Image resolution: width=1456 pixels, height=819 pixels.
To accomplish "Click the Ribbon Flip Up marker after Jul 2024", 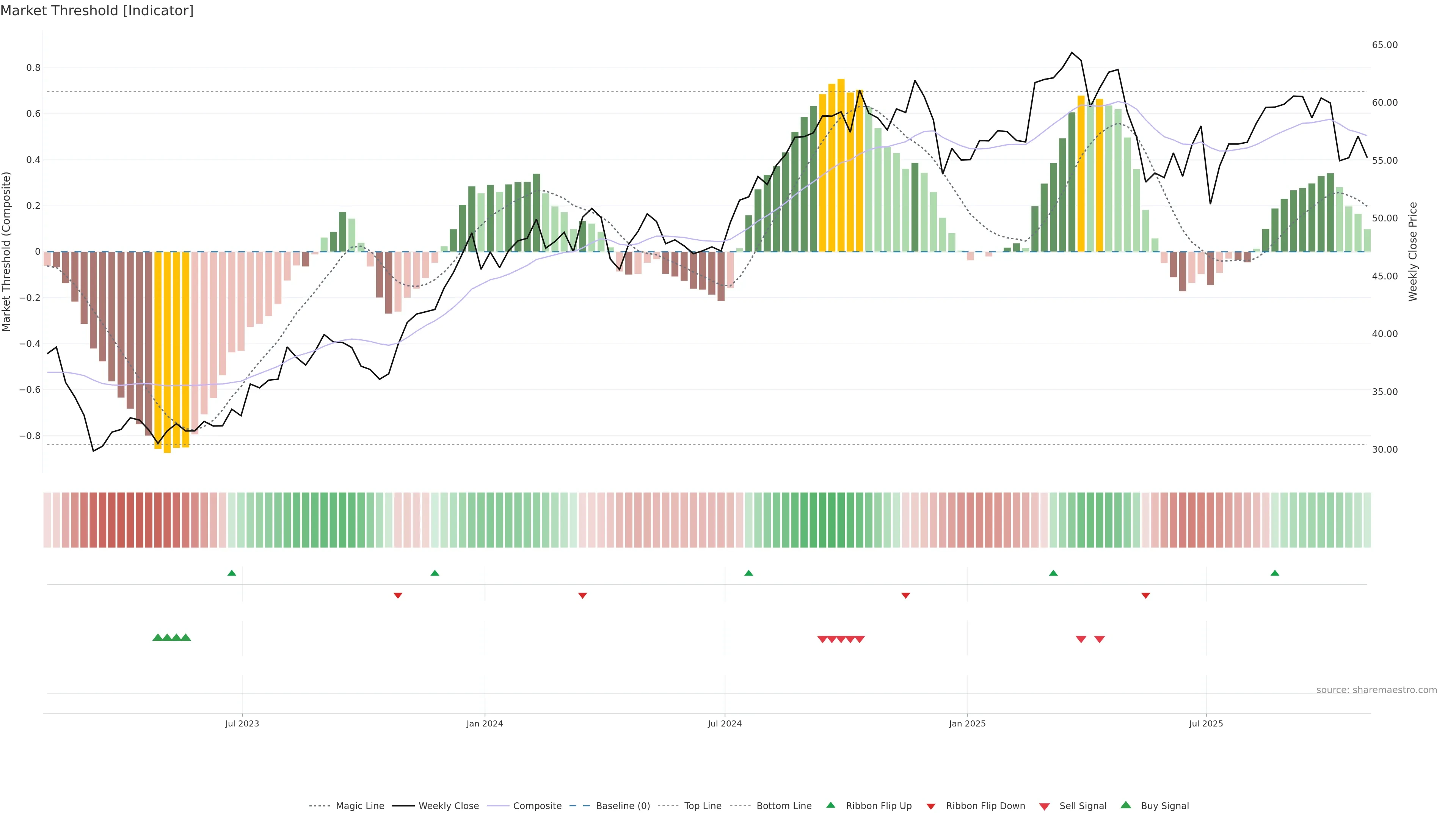I will [x=748, y=573].
